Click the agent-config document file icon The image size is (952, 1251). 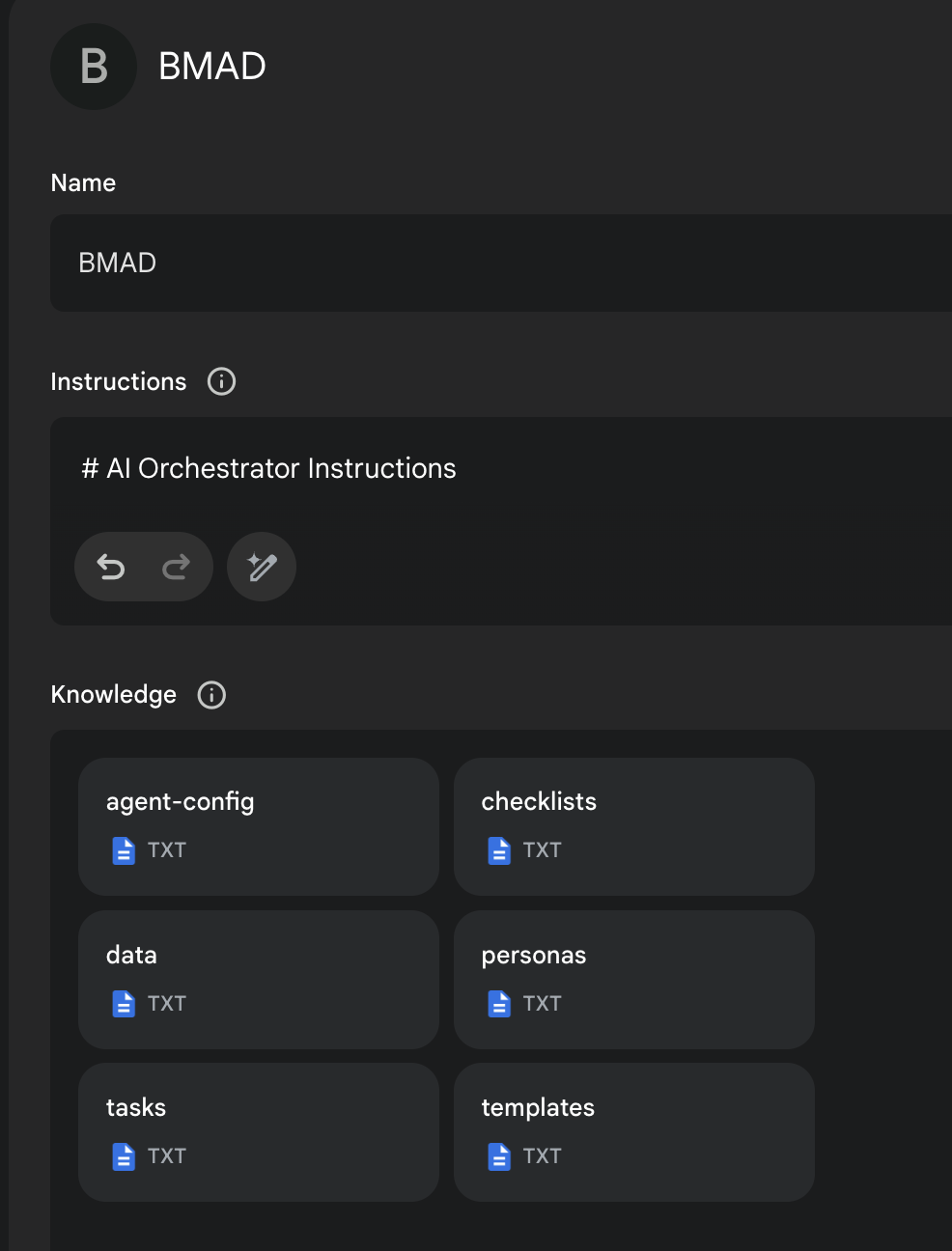coord(124,850)
